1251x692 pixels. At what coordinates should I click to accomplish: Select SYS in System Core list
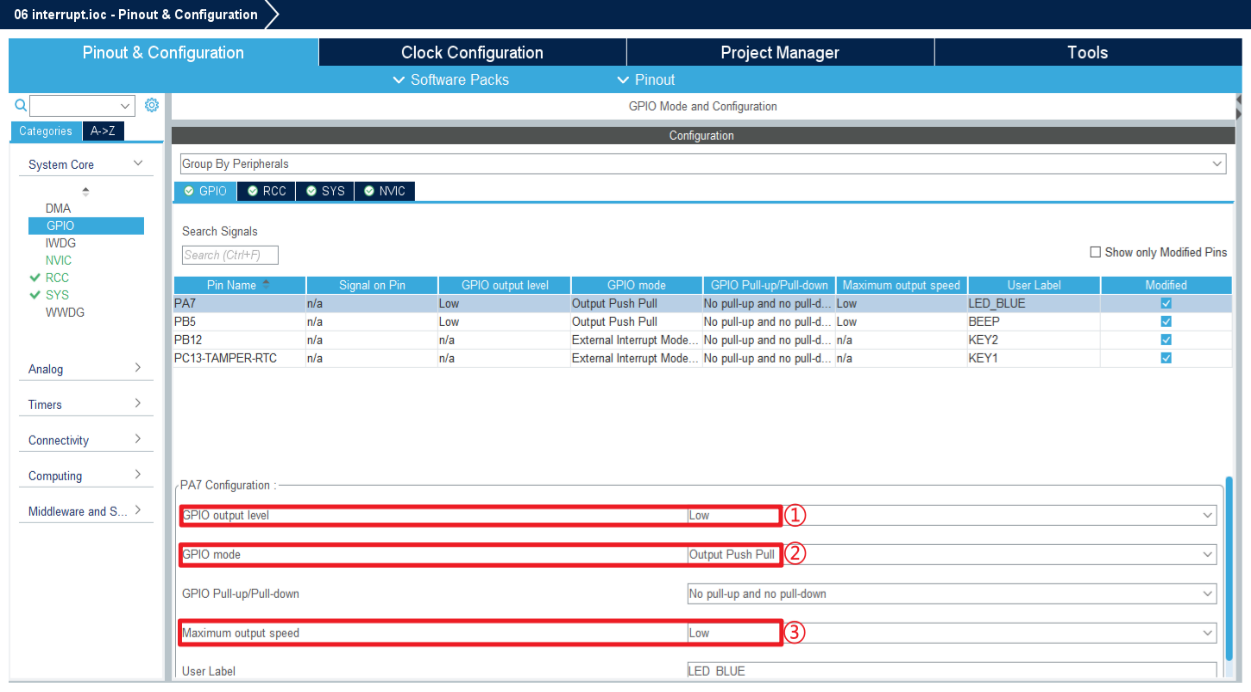click(57, 295)
